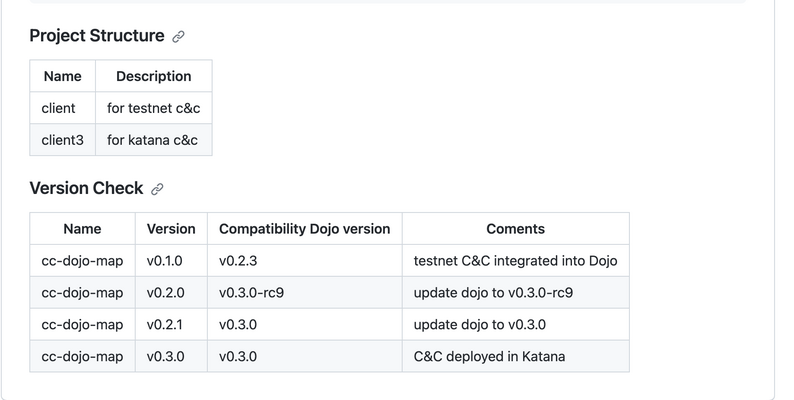Click 'testnet C&C integrated into Dojo' comment

point(515,261)
